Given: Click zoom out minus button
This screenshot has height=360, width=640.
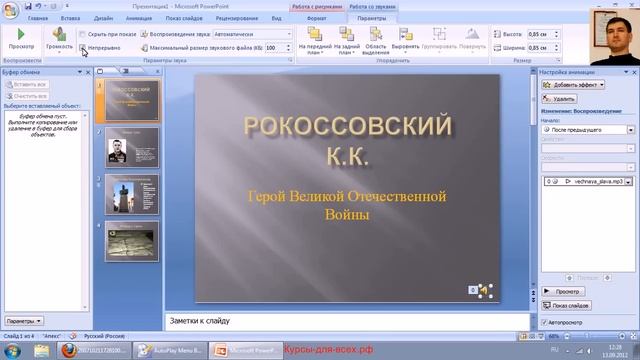Looking at the screenshot, I should click(567, 336).
